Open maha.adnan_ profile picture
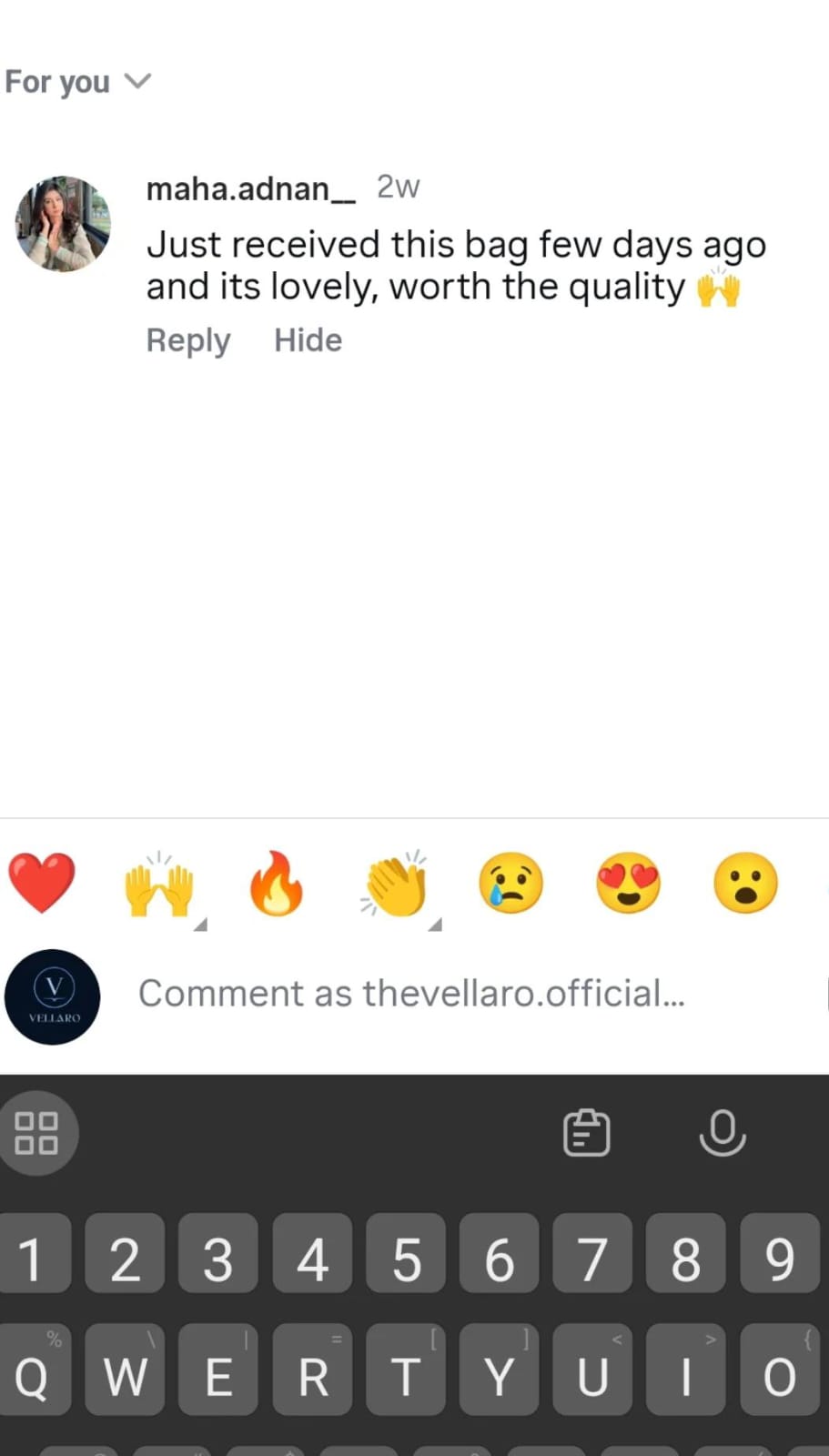829x1456 pixels. (63, 224)
